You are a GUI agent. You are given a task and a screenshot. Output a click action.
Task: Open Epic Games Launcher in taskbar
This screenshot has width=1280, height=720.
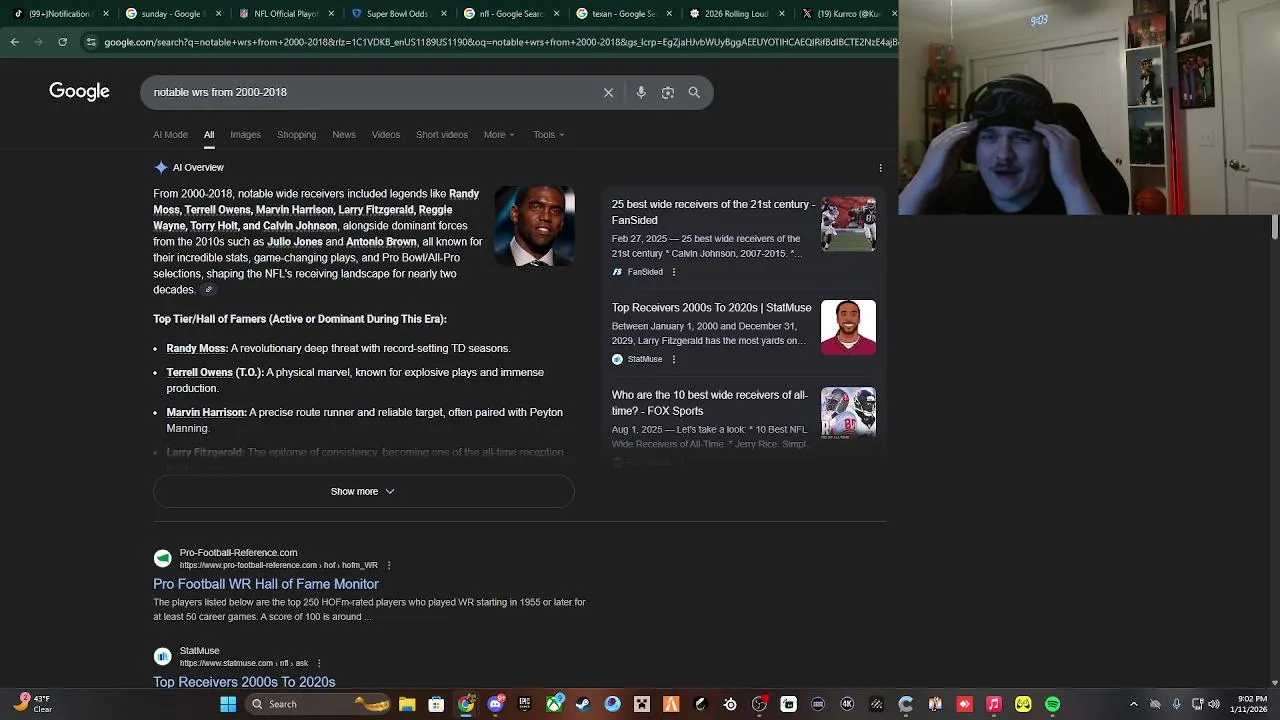coord(524,704)
